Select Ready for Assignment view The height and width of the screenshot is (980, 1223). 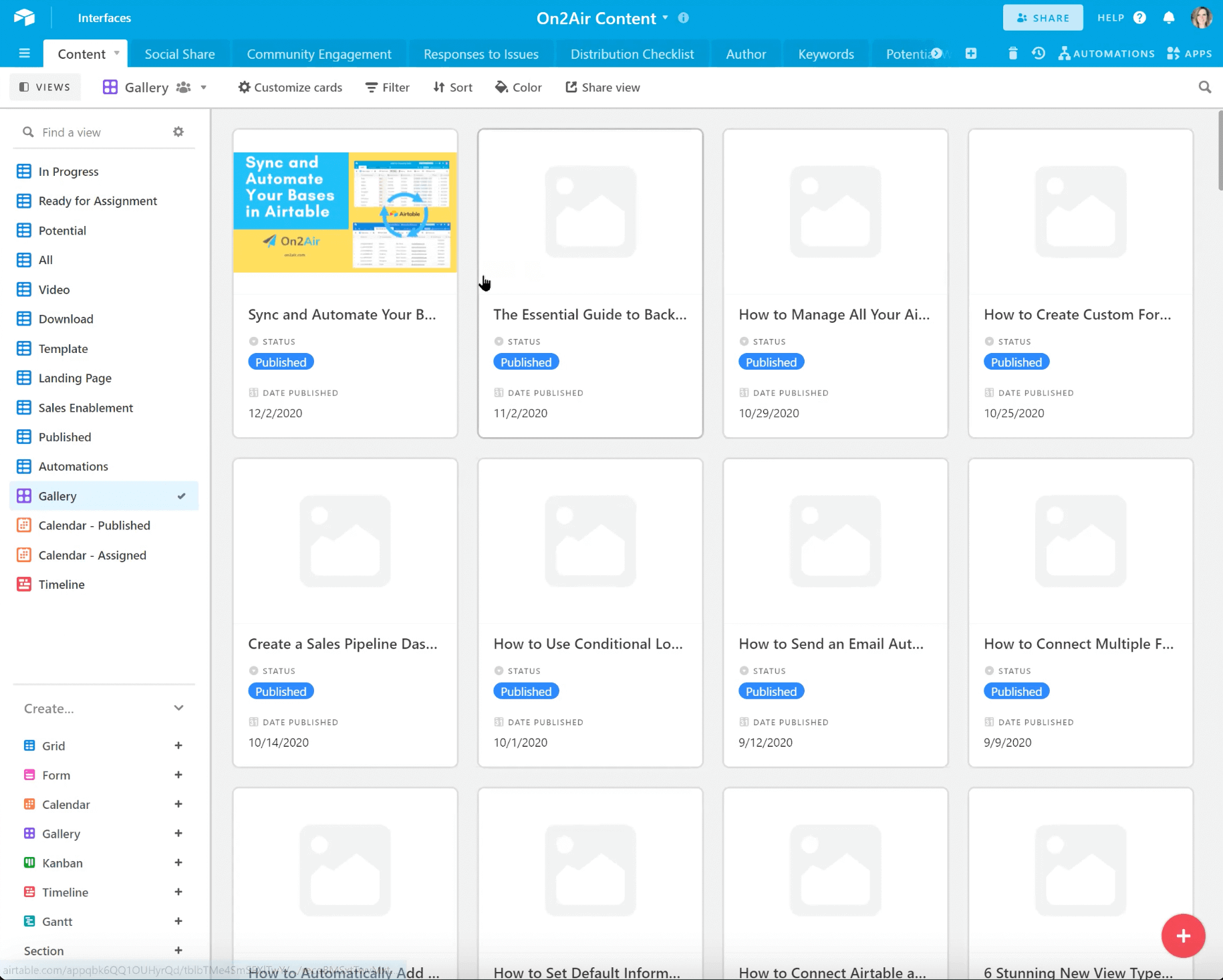click(x=104, y=201)
